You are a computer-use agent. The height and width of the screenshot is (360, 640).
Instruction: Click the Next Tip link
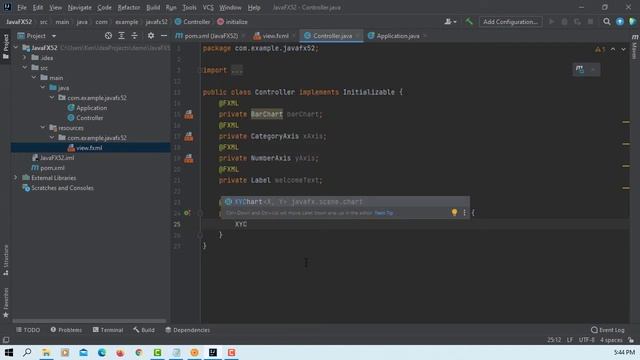[384, 213]
